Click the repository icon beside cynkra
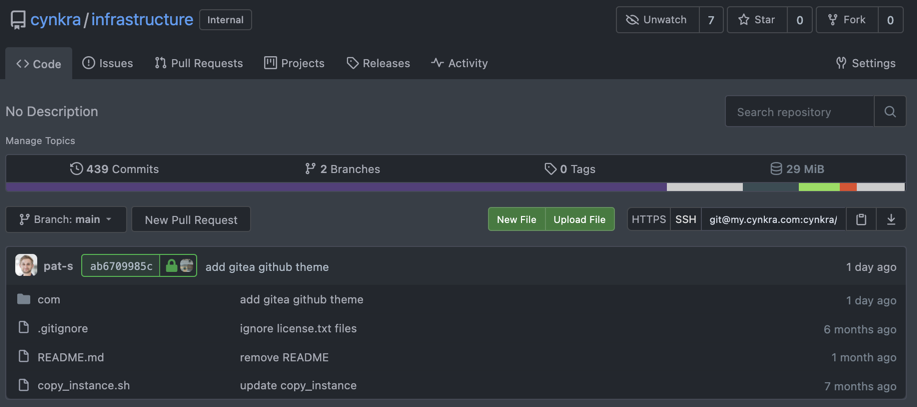Screen dimensions: 917x407 (17, 19)
